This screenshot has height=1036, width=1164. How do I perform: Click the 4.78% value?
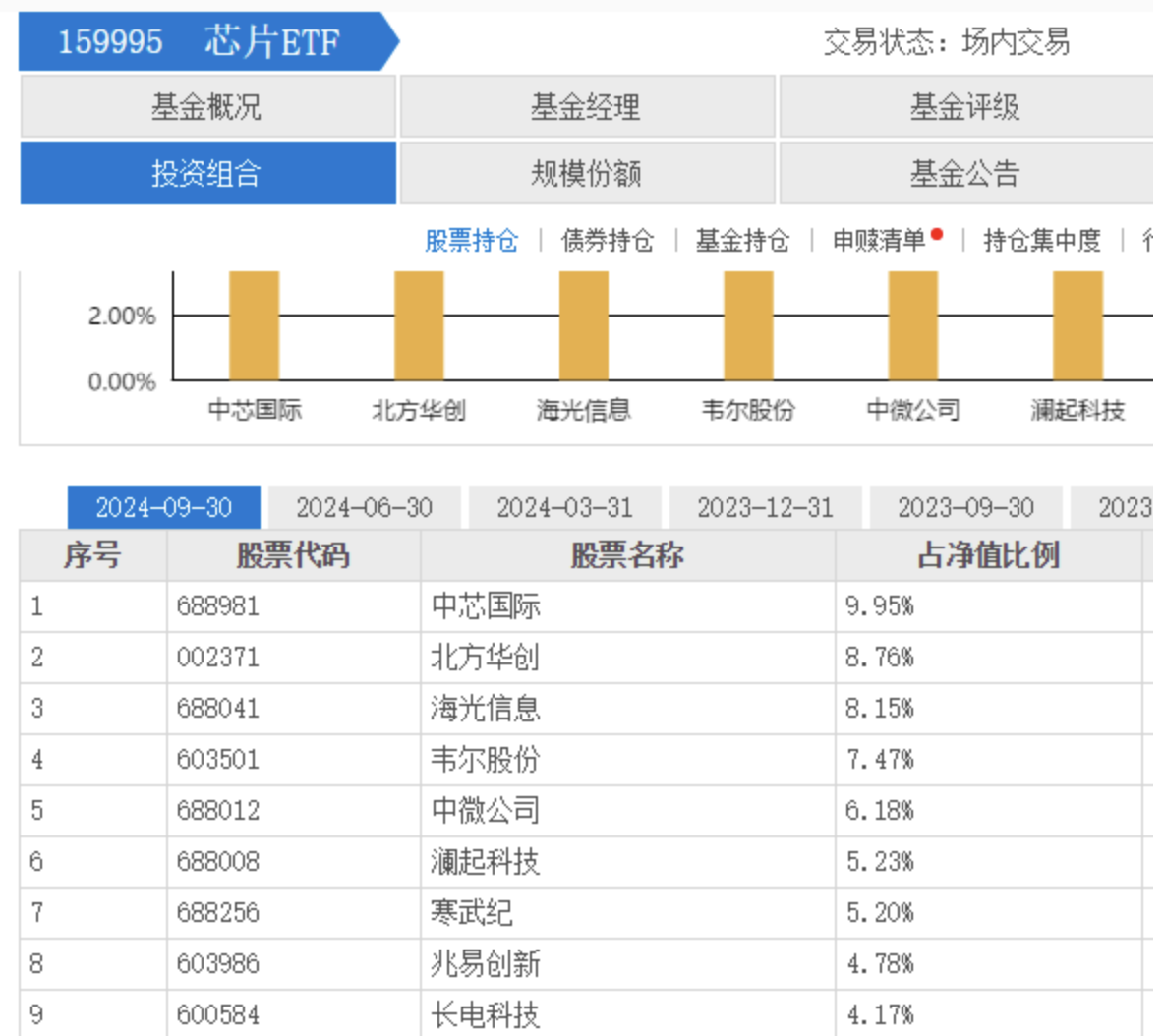[880, 964]
